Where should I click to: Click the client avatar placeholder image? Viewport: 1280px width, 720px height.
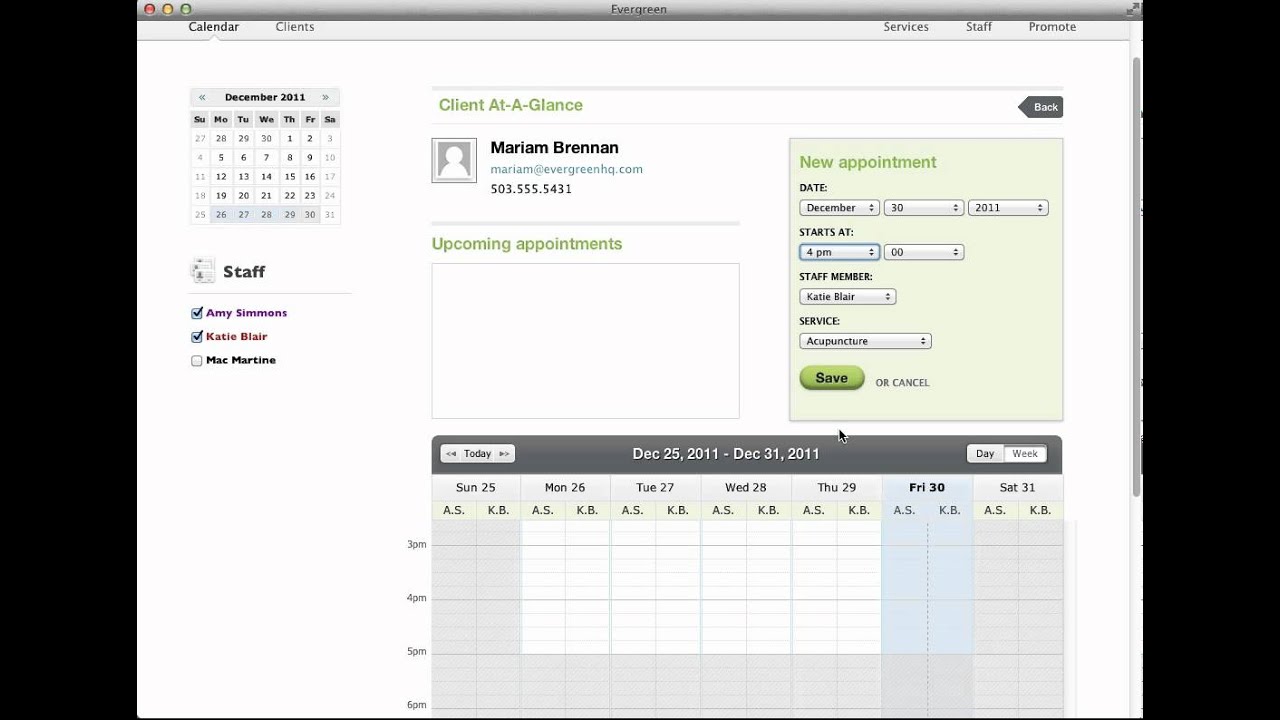454,160
